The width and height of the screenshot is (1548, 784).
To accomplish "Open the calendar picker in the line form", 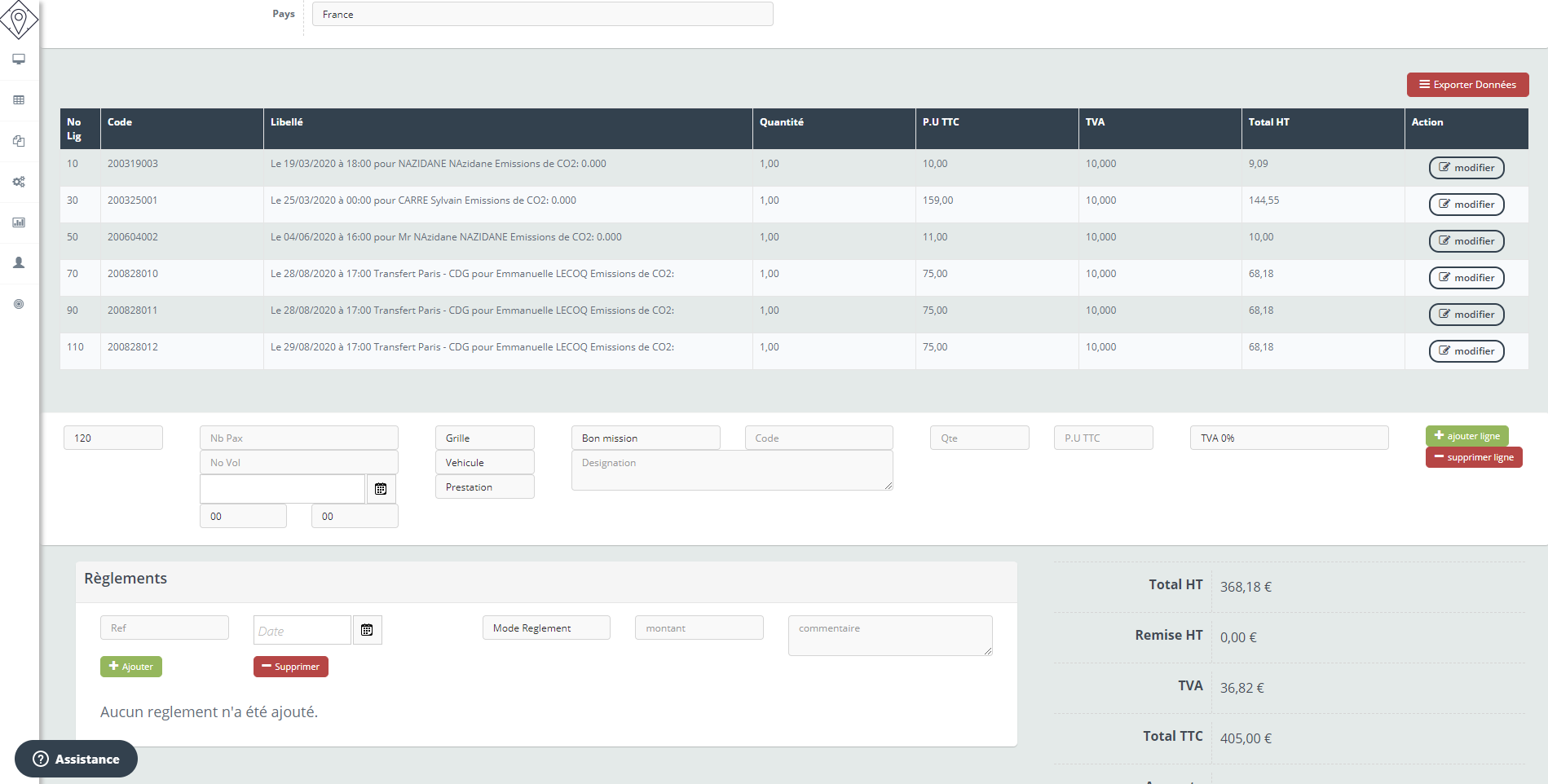I will [380, 489].
